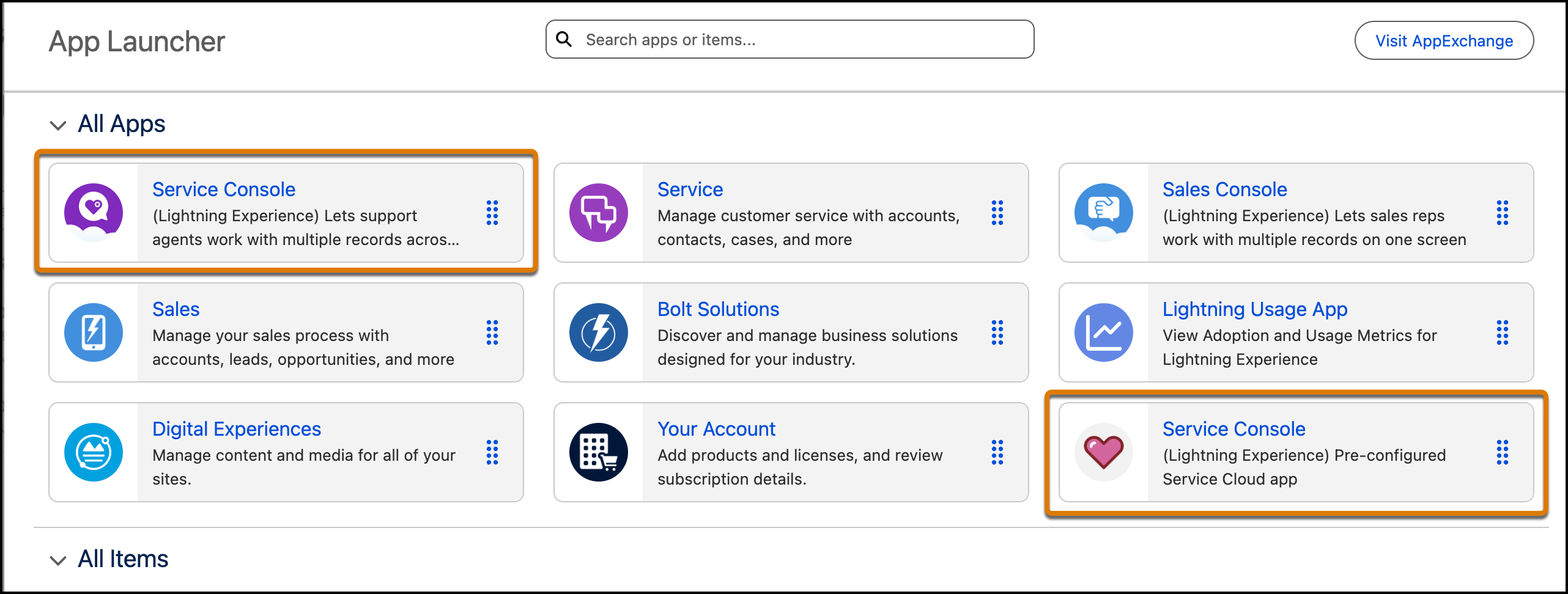The width and height of the screenshot is (1568, 594).
Task: Click description 'Discover and manage business solutions'
Action: [807, 347]
